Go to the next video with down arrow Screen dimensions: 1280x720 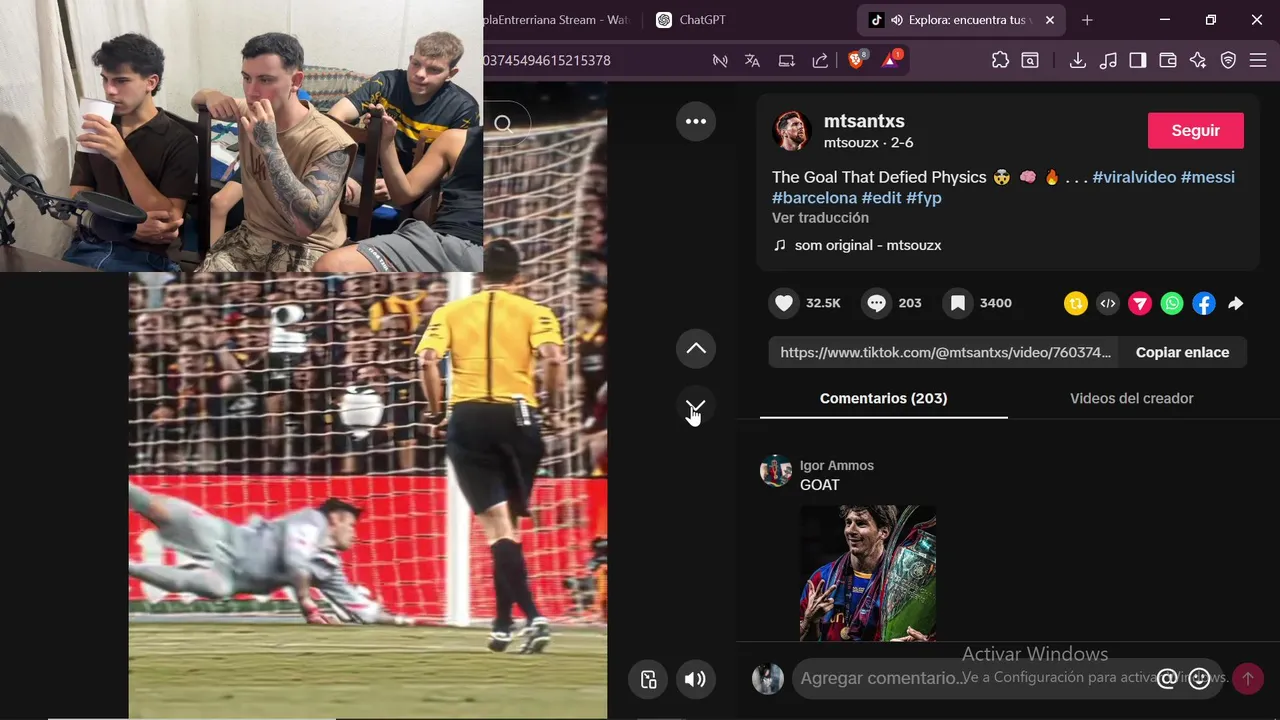[x=696, y=406]
